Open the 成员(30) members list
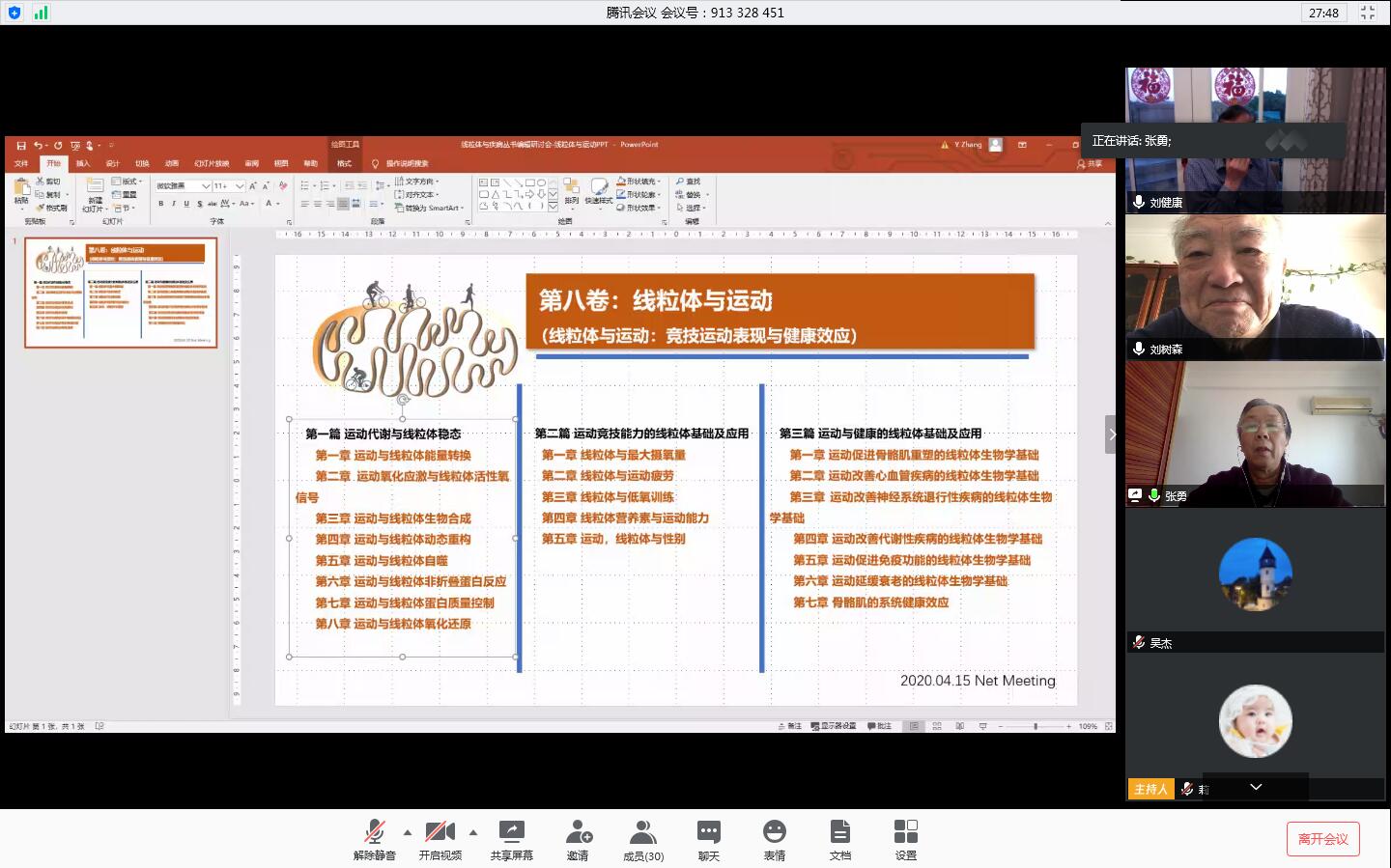 click(x=642, y=838)
